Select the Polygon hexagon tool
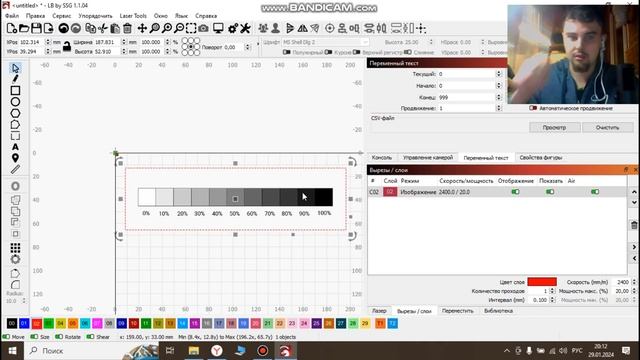 point(16,113)
